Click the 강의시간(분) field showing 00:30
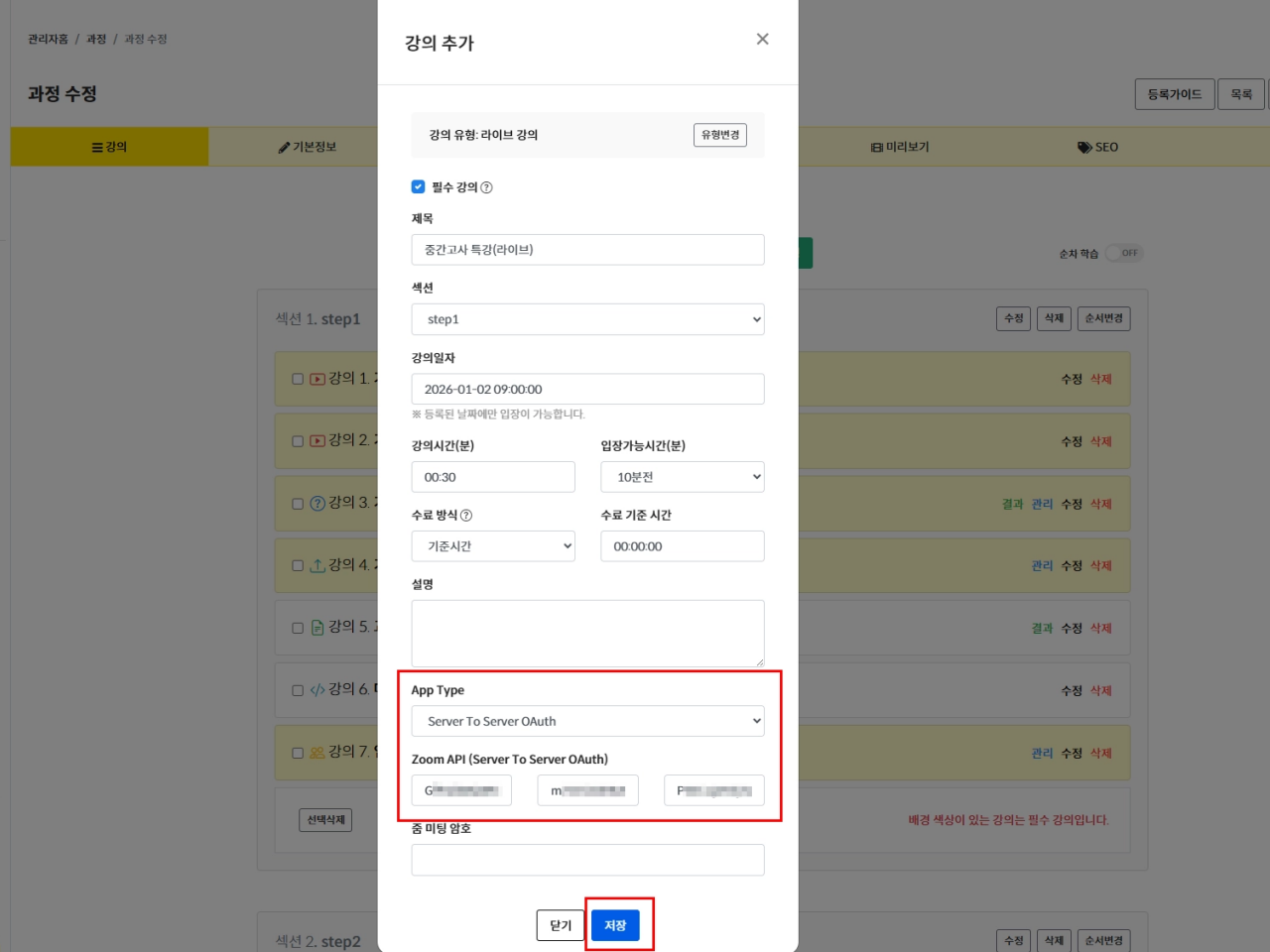This screenshot has width=1270, height=952. pos(493,477)
